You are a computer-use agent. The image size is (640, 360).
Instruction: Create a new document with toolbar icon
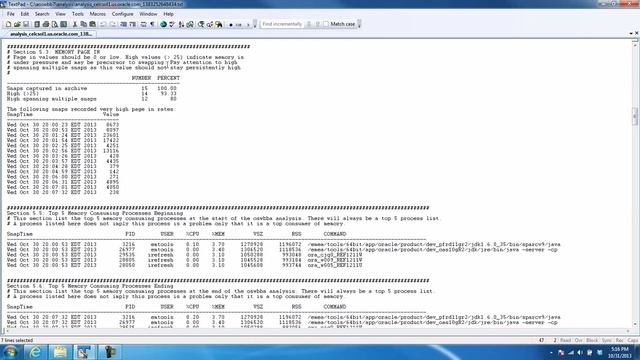pyautogui.click(x=8, y=24)
